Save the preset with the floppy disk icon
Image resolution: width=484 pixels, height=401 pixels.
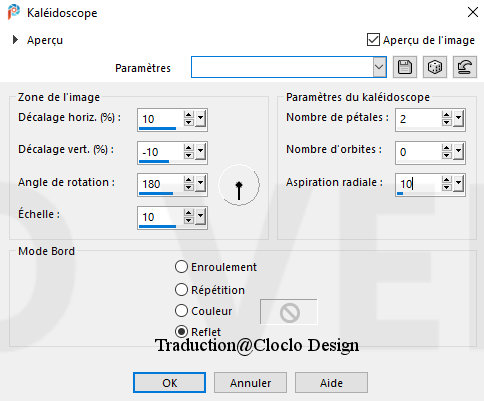coord(405,67)
